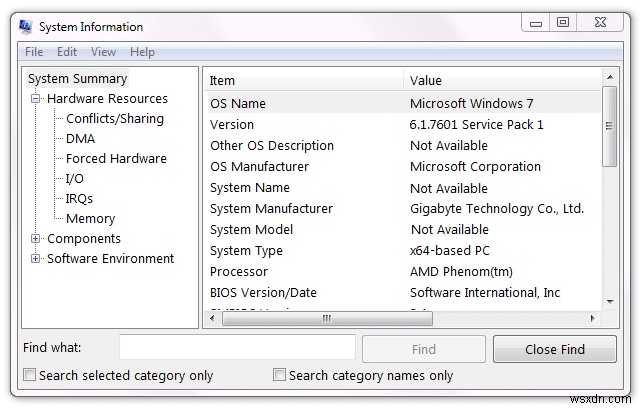Open the File menu
The height and width of the screenshot is (409, 643).
point(34,52)
